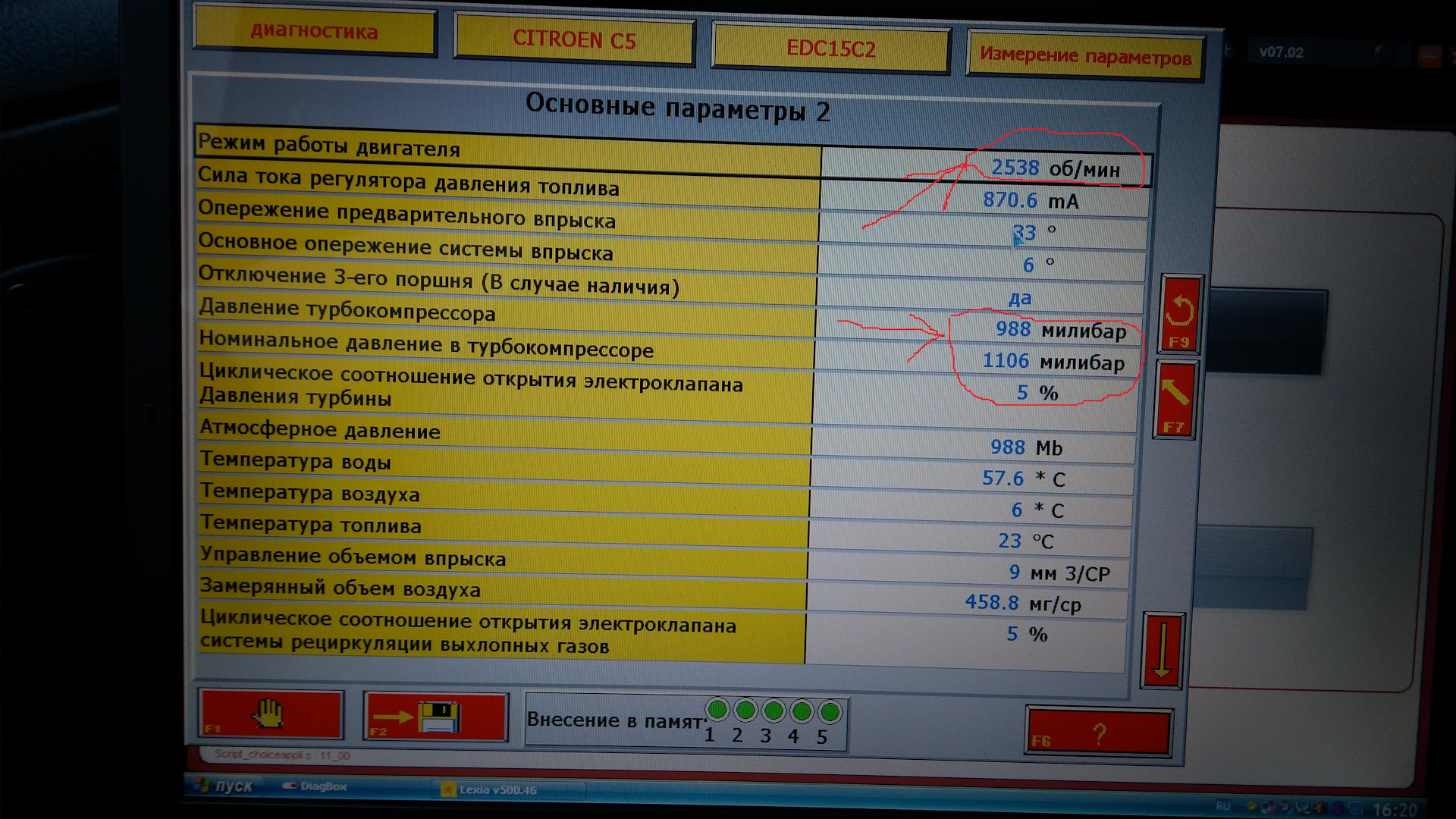Click the F2 save-to-disk button
The image size is (1456, 819).
(435, 717)
